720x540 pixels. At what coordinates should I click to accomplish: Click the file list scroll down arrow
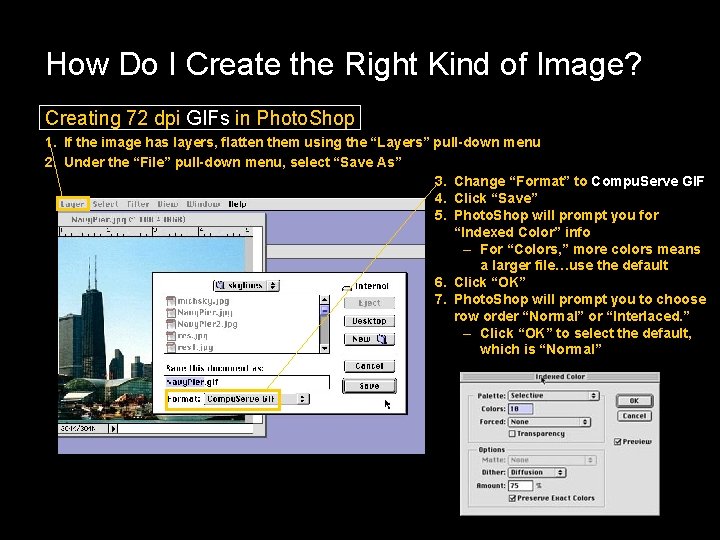[325, 348]
